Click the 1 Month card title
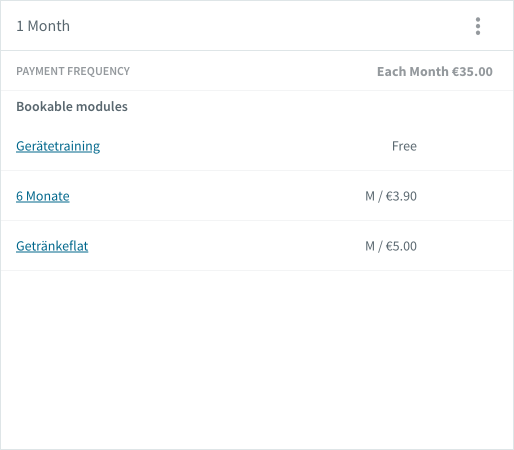Screen dimensions: 514x450 click(43, 26)
